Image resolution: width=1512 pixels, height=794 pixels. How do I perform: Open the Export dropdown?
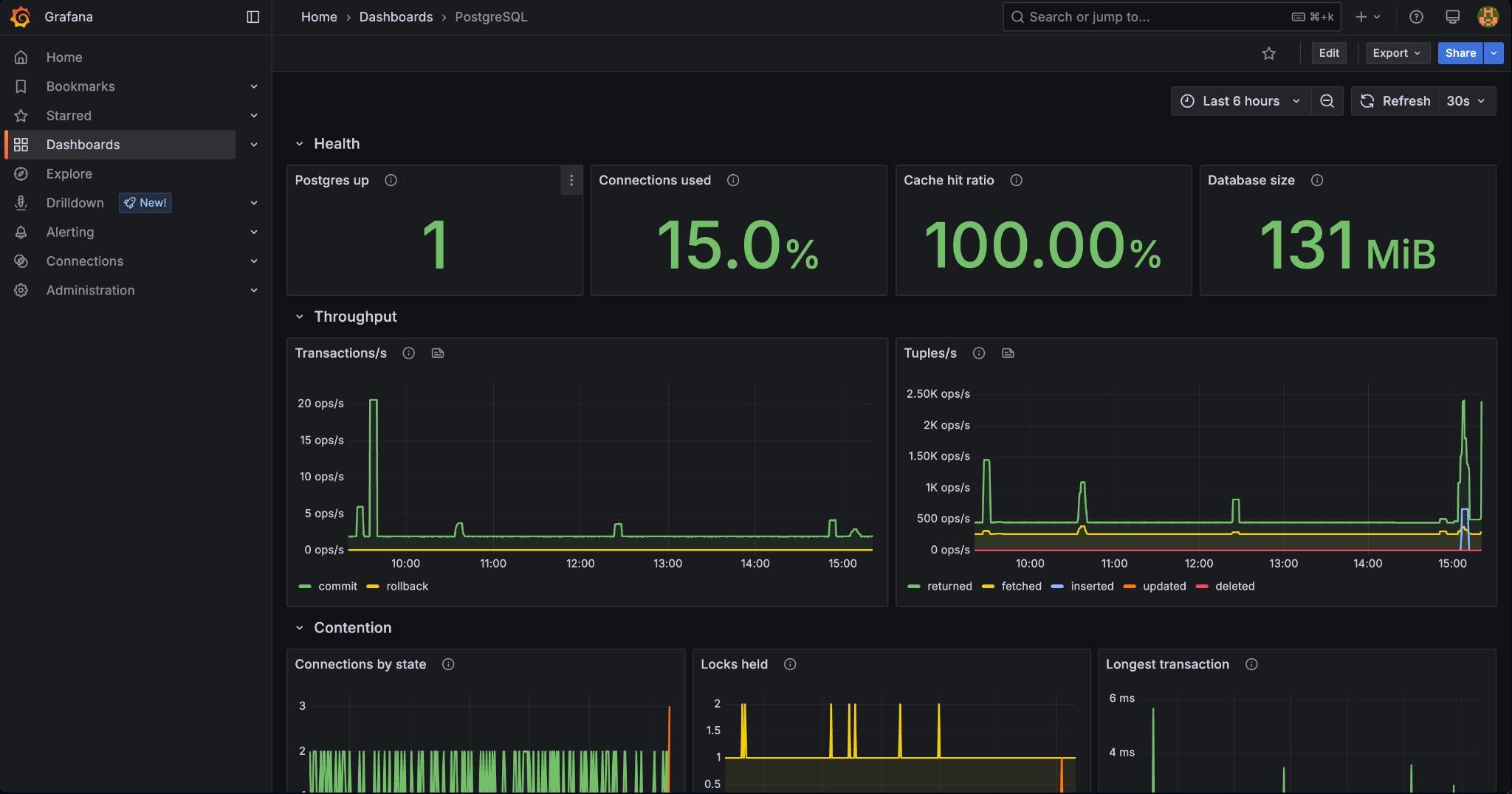point(1397,53)
